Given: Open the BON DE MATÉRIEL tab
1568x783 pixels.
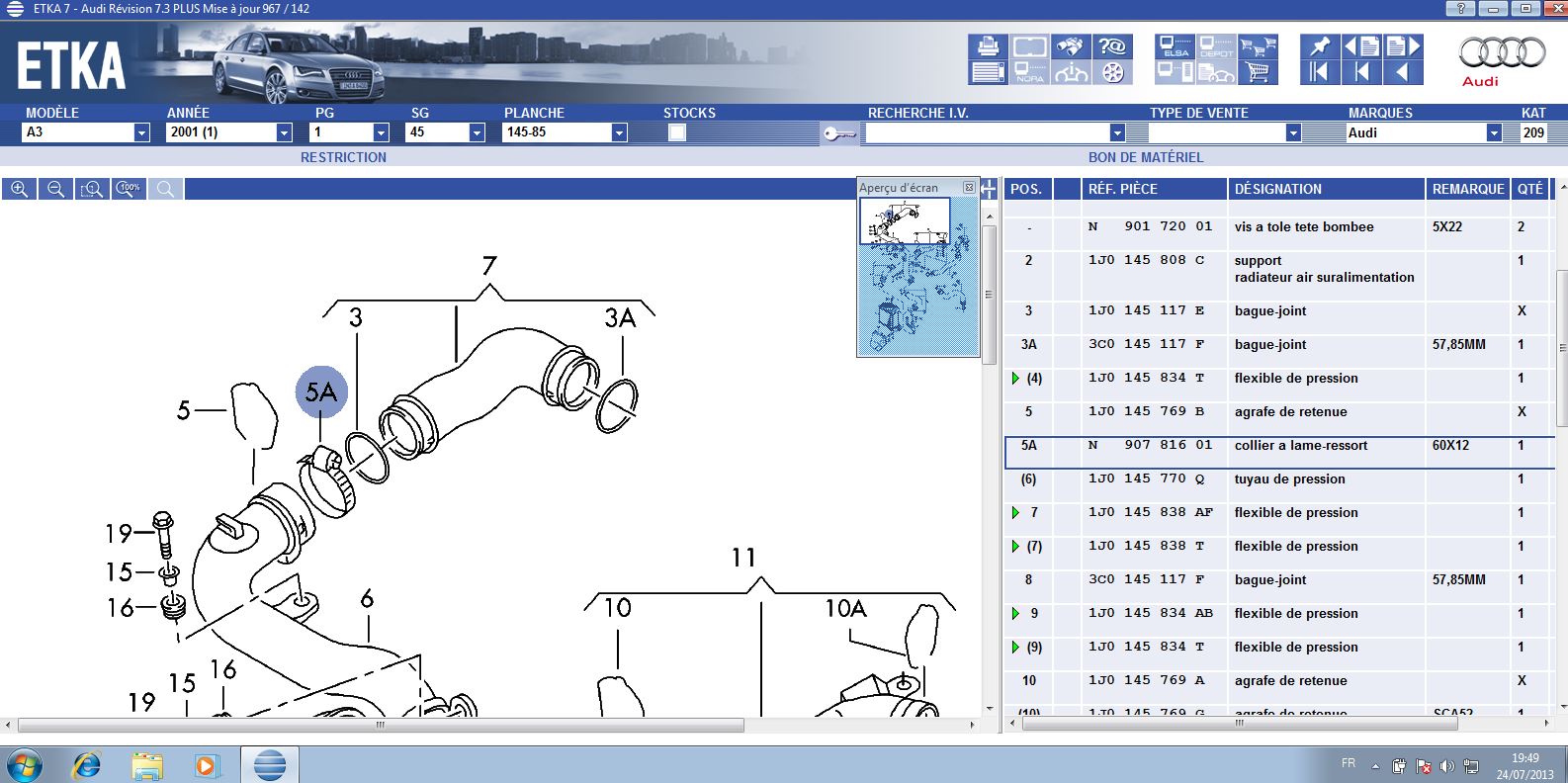Looking at the screenshot, I should point(1146,157).
